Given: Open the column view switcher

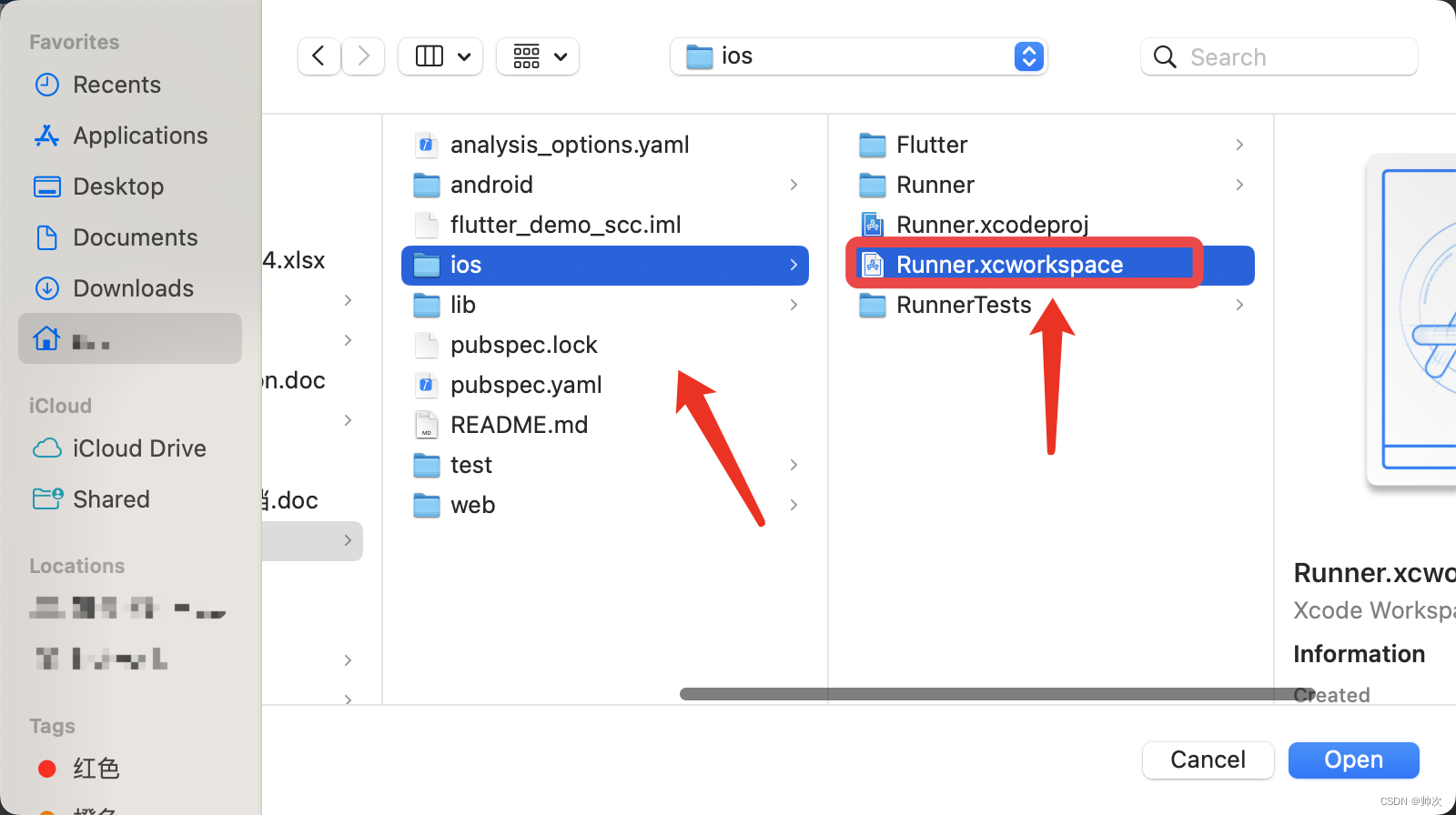Looking at the screenshot, I should 440,56.
